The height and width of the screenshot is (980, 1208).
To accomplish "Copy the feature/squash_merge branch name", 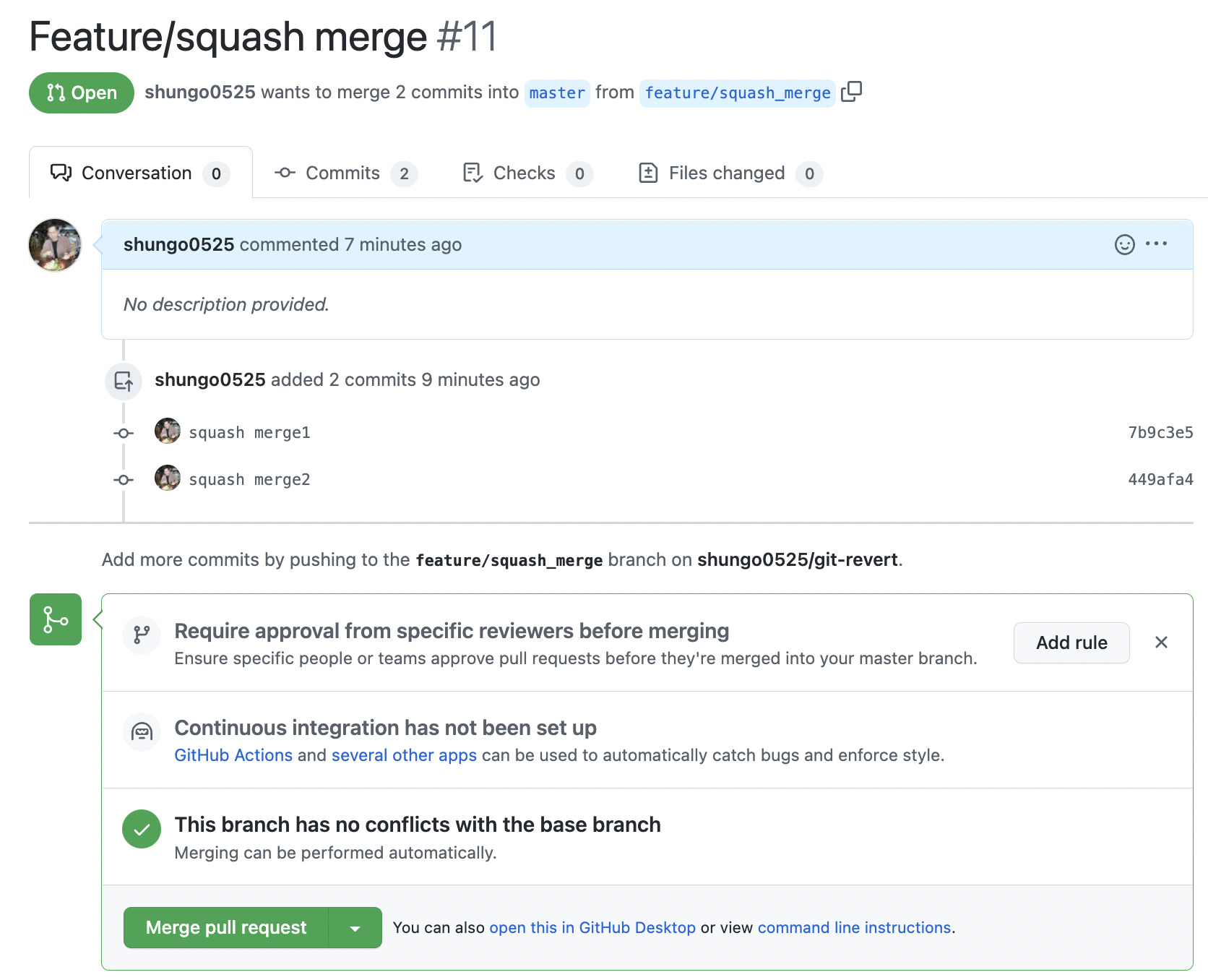I will [853, 93].
